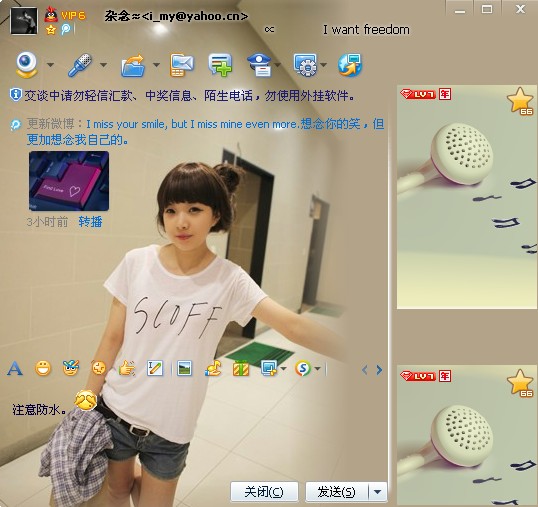Click the police cap report icon

(260, 65)
